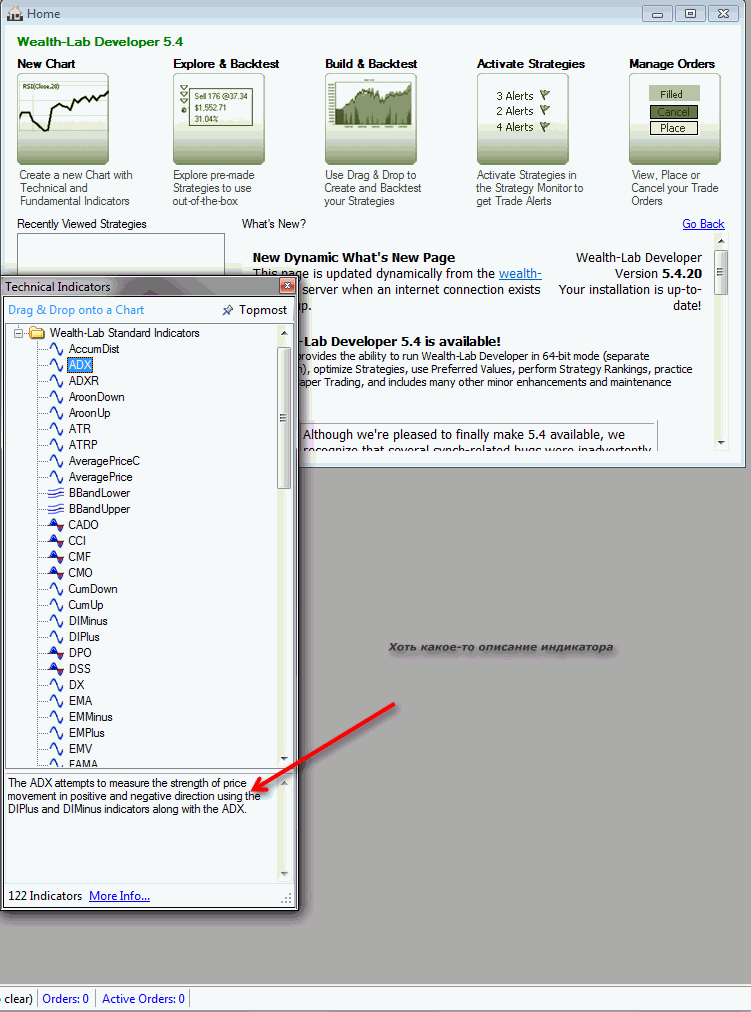
Task: Click the What's New? heading
Action: click(274, 224)
